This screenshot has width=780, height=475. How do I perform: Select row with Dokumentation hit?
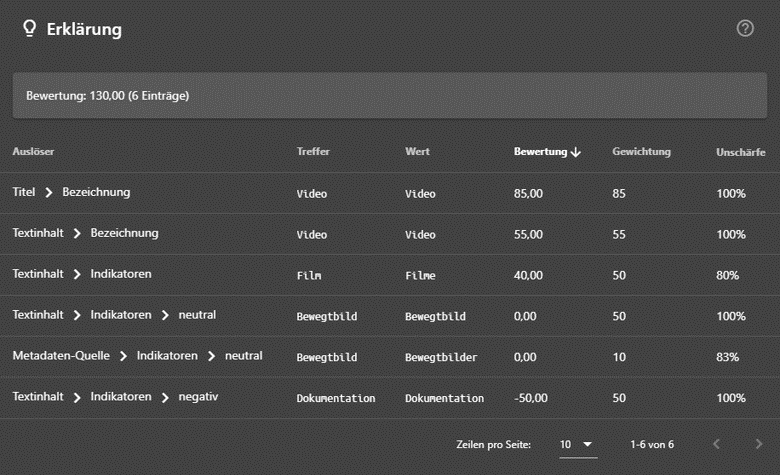[390, 397]
